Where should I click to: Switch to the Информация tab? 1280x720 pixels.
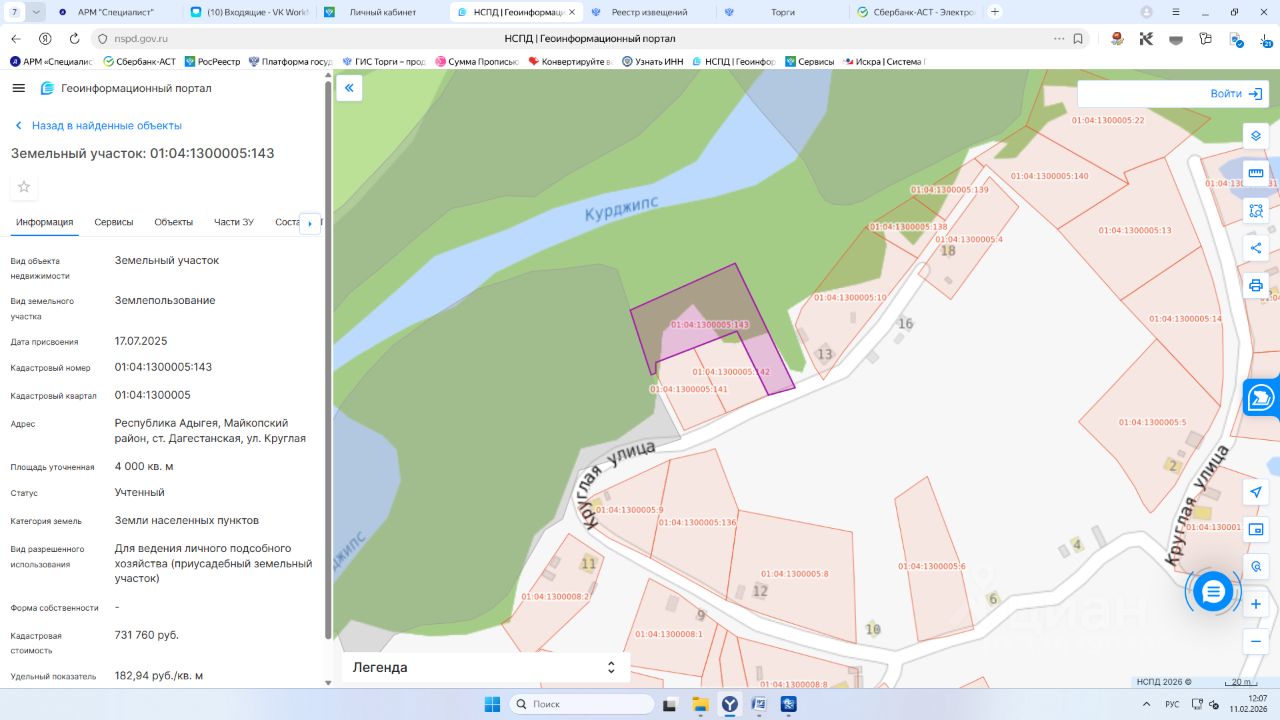[45, 222]
